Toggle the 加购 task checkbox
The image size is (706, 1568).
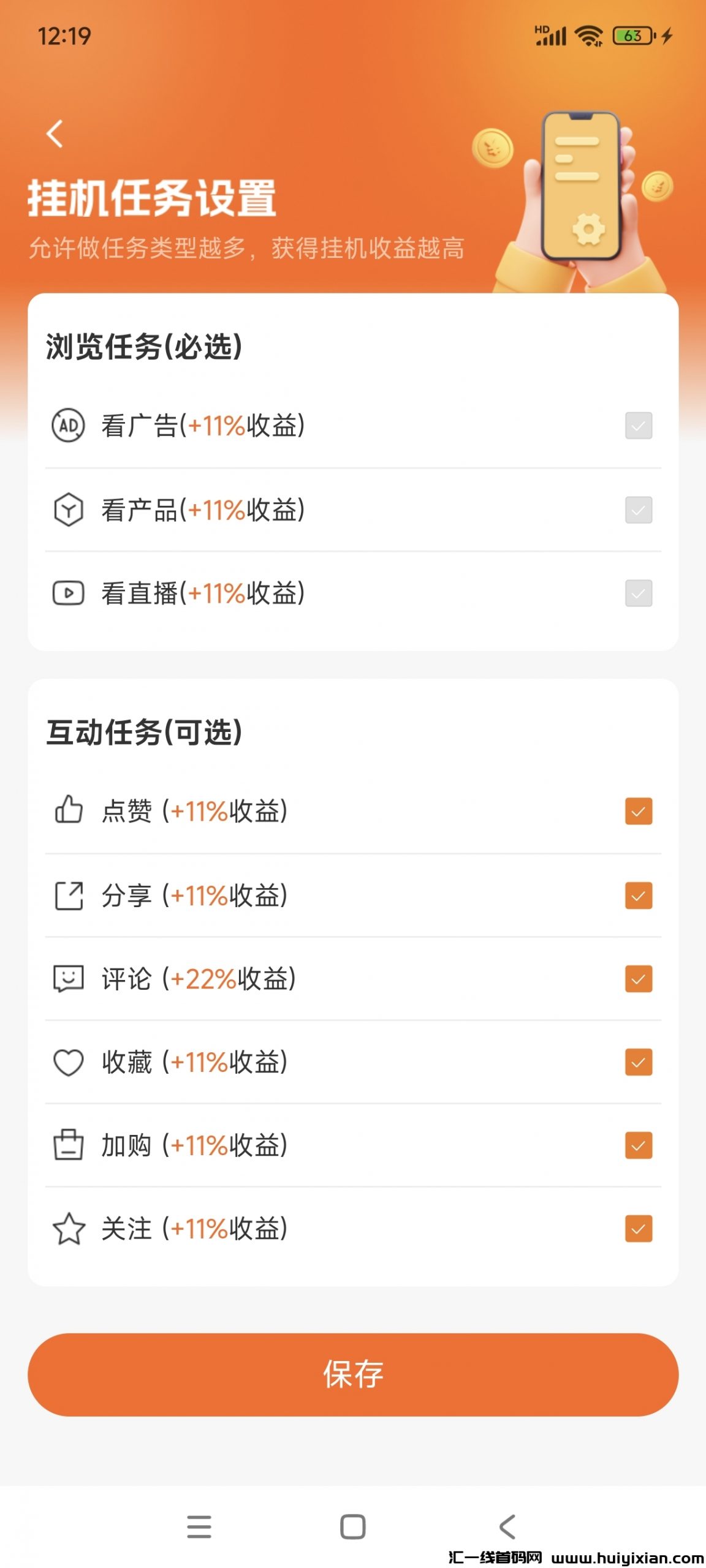tap(638, 1145)
